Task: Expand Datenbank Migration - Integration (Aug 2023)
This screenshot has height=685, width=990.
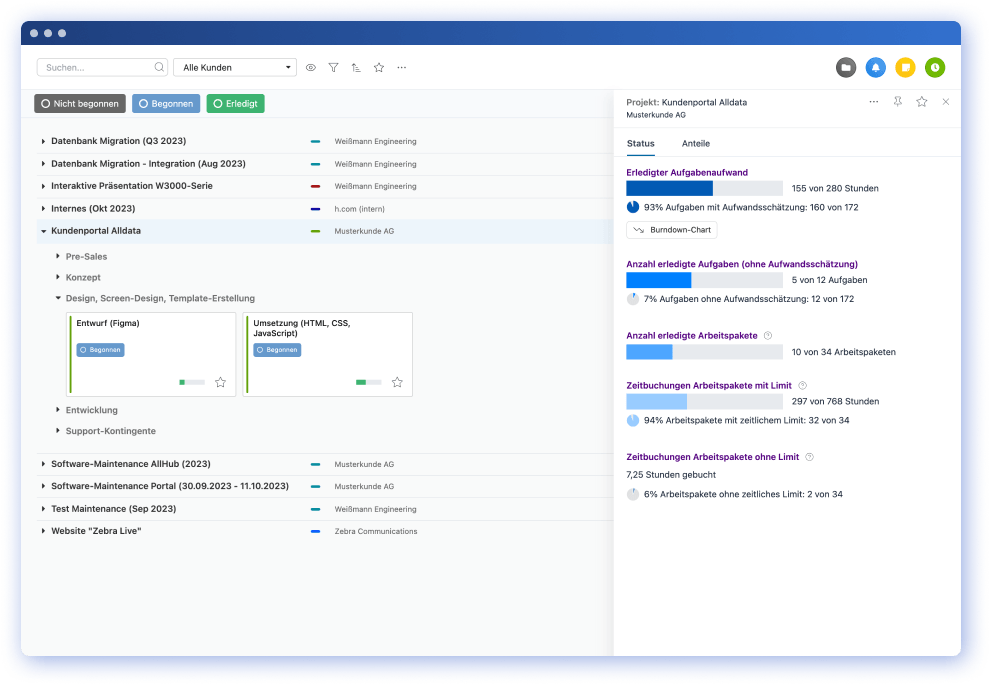Action: [x=43, y=164]
